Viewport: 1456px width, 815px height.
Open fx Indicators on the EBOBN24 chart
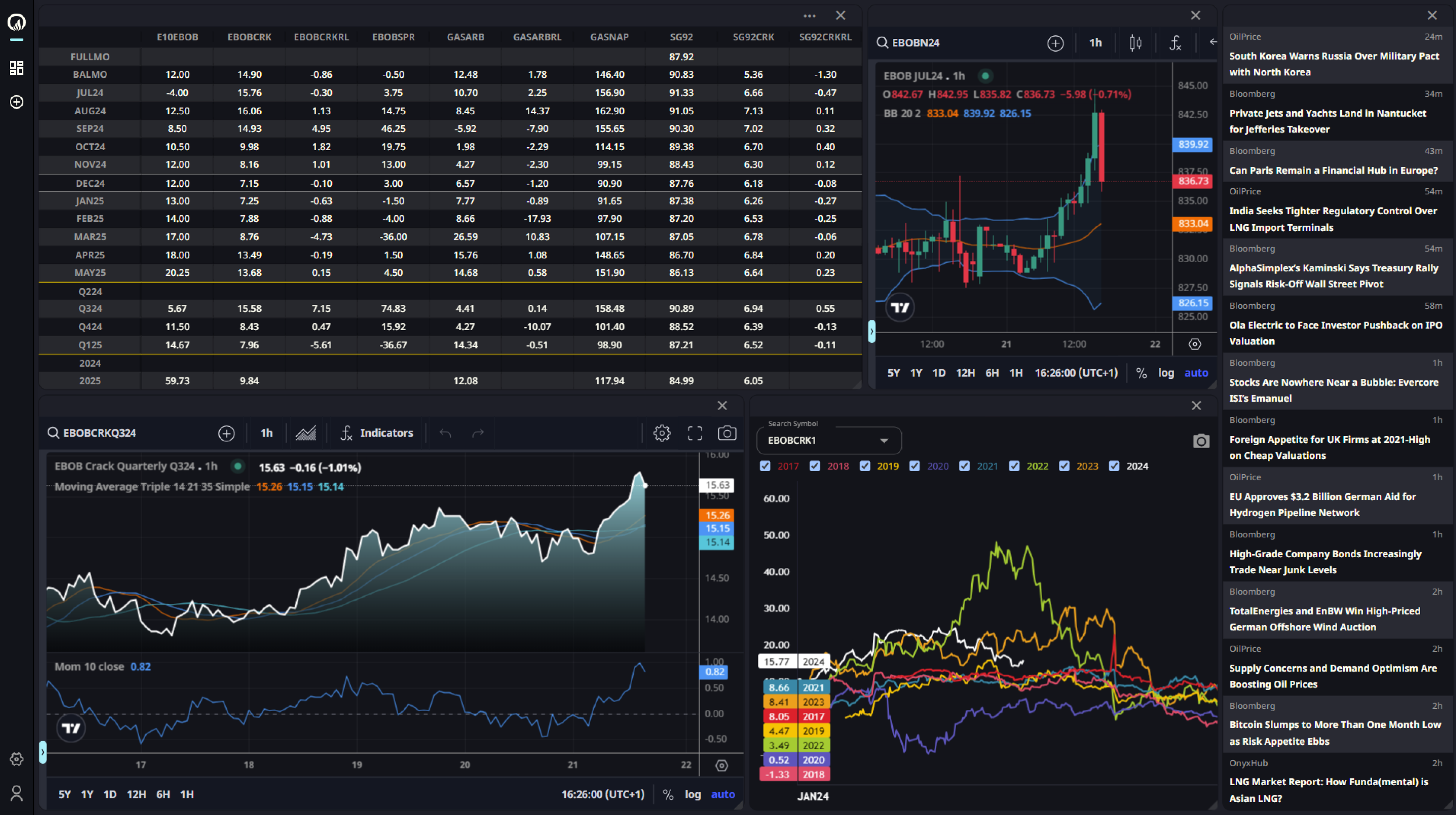(x=1176, y=42)
